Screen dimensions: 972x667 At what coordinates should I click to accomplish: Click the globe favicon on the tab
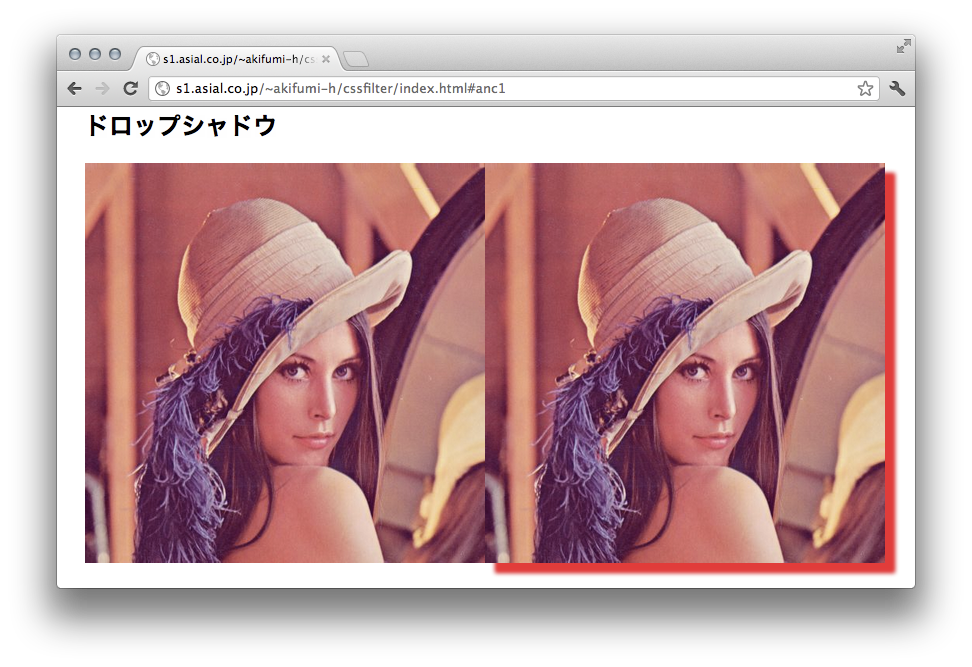point(153,59)
